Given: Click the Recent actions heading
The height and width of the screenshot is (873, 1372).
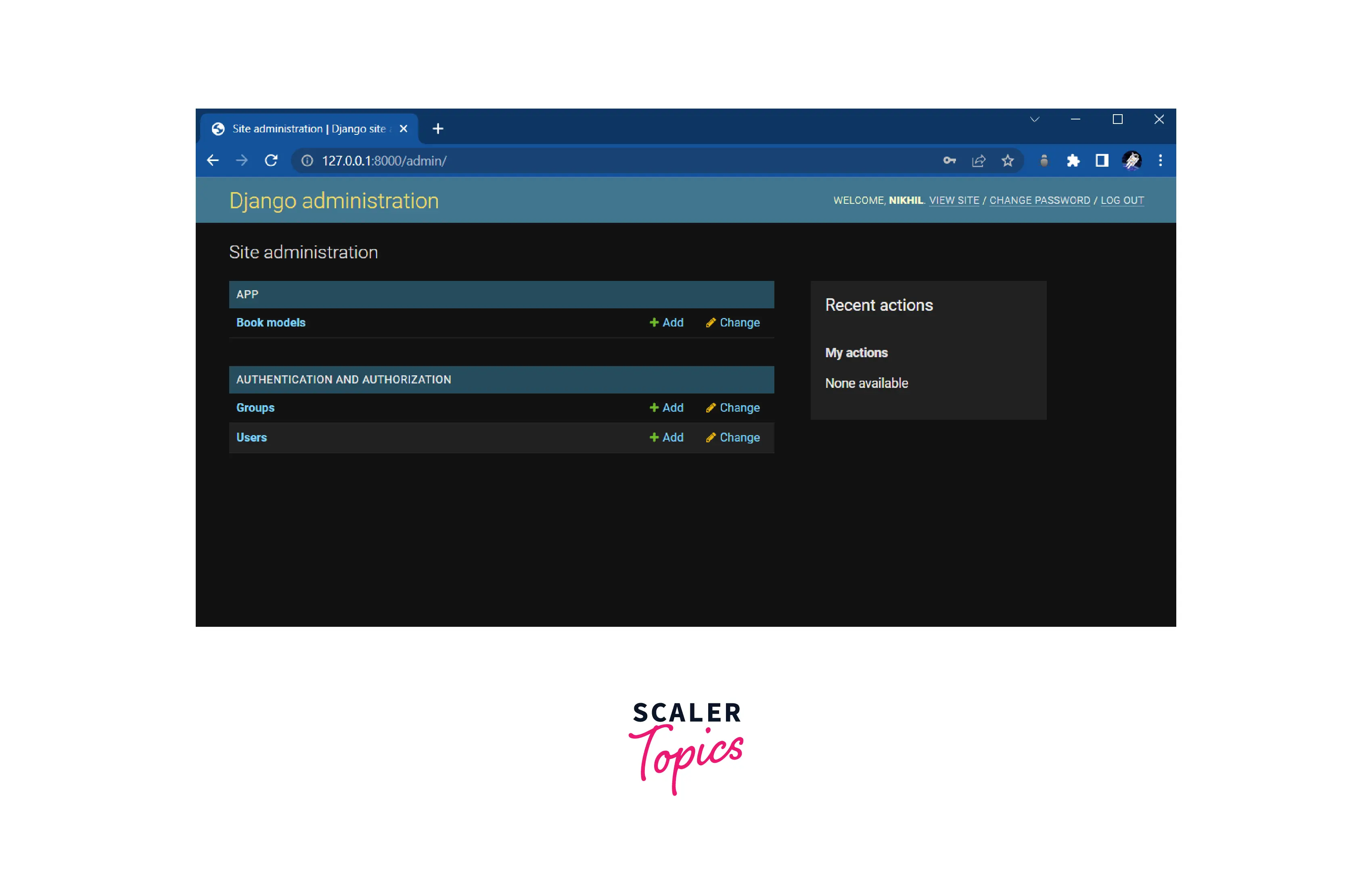Looking at the screenshot, I should pyautogui.click(x=878, y=306).
